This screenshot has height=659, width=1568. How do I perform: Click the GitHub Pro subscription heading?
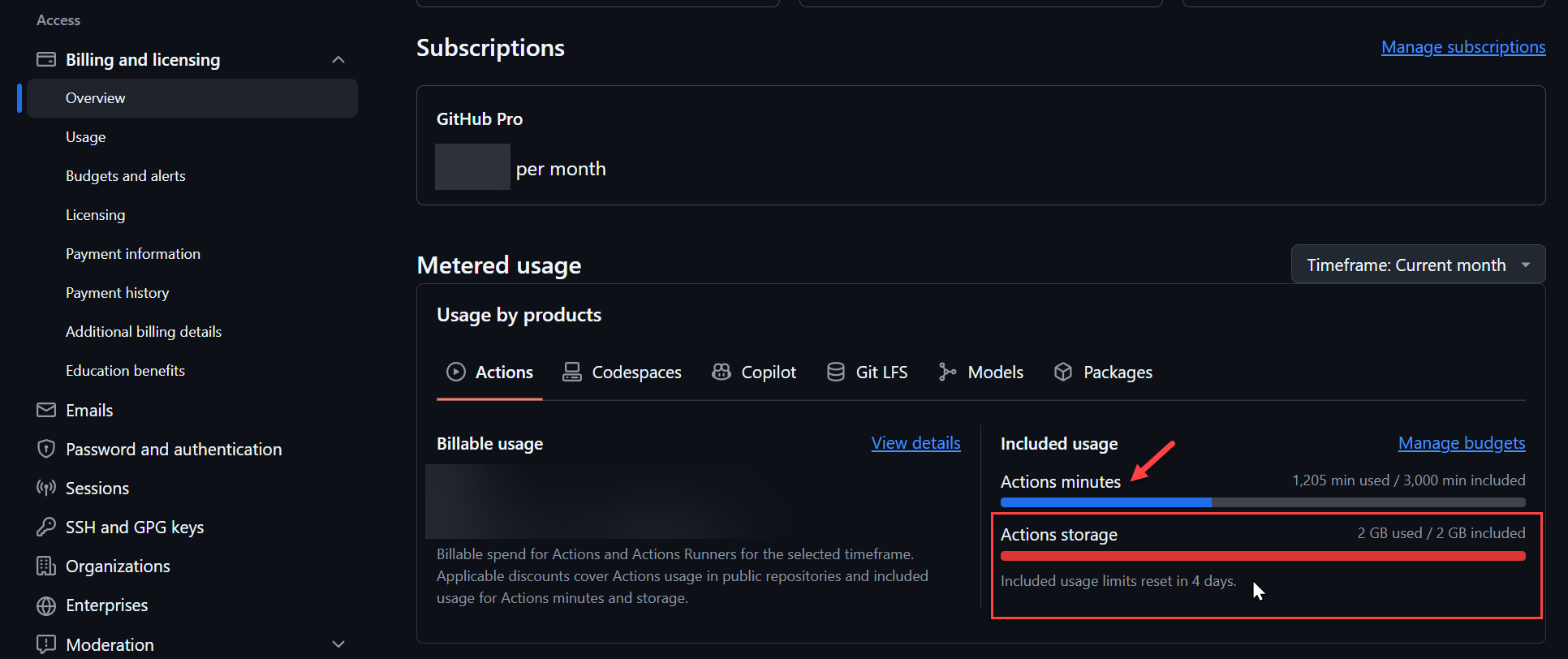click(480, 119)
